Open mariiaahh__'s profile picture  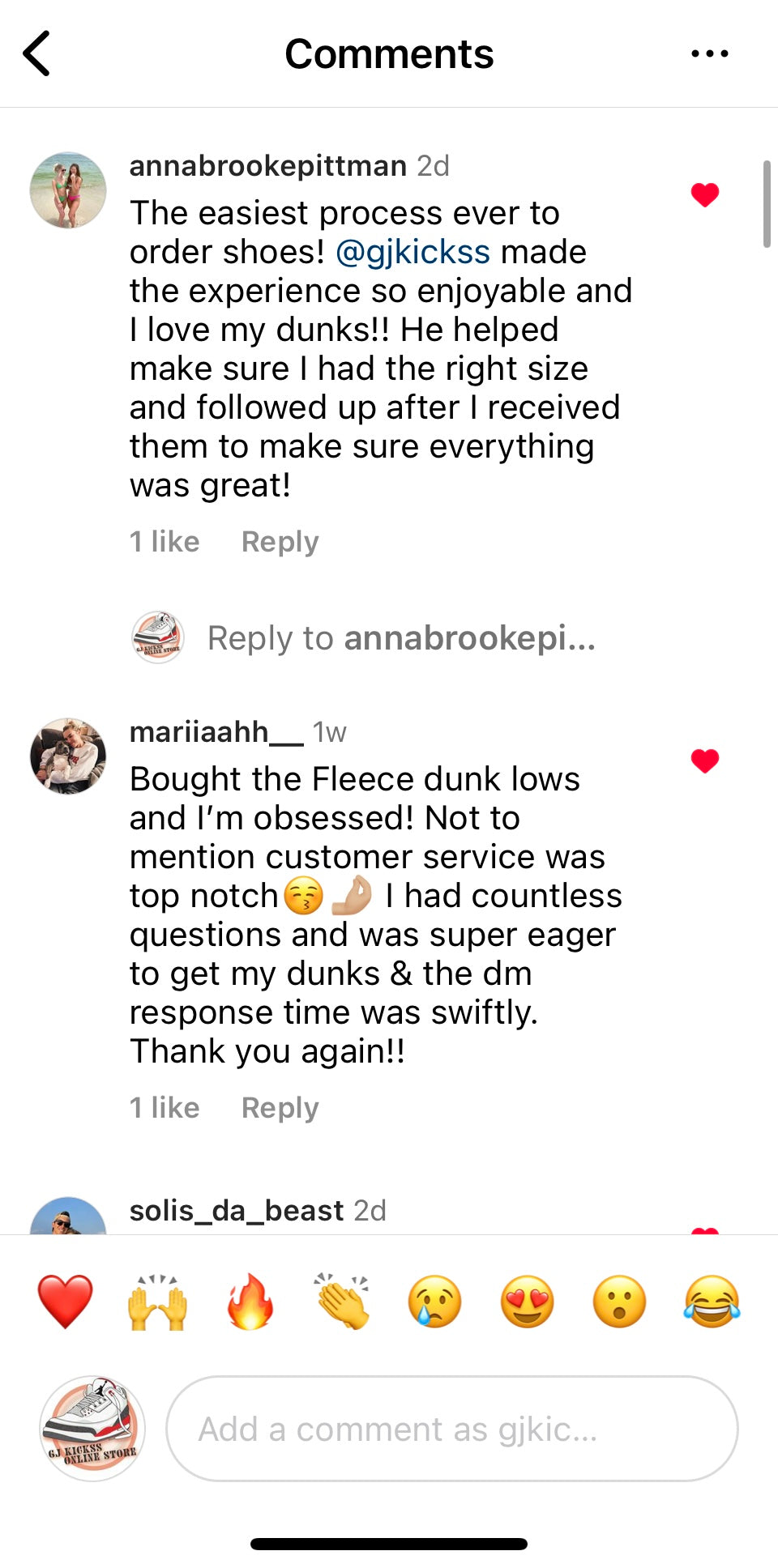pos(68,756)
